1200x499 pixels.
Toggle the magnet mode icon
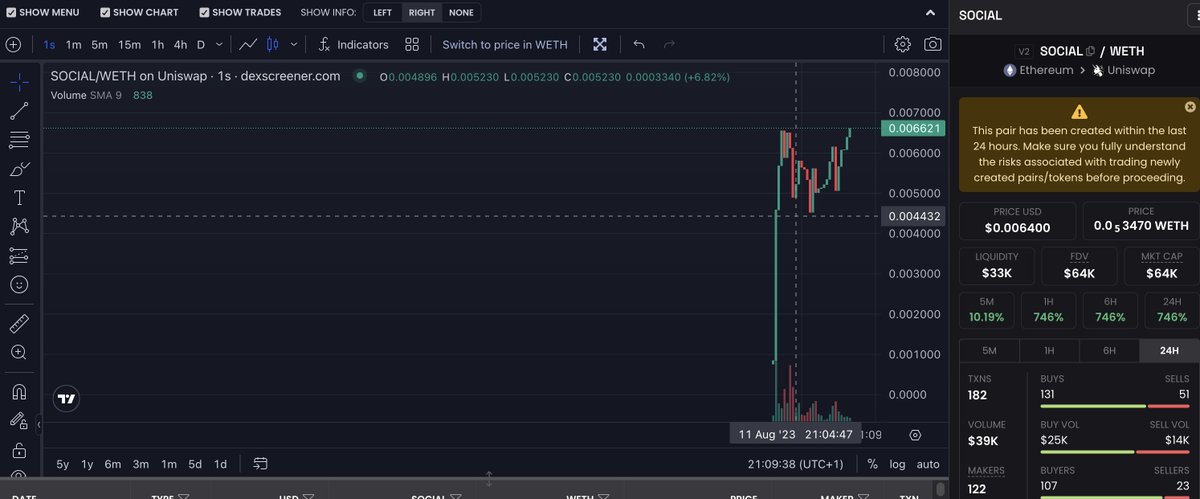(x=18, y=392)
